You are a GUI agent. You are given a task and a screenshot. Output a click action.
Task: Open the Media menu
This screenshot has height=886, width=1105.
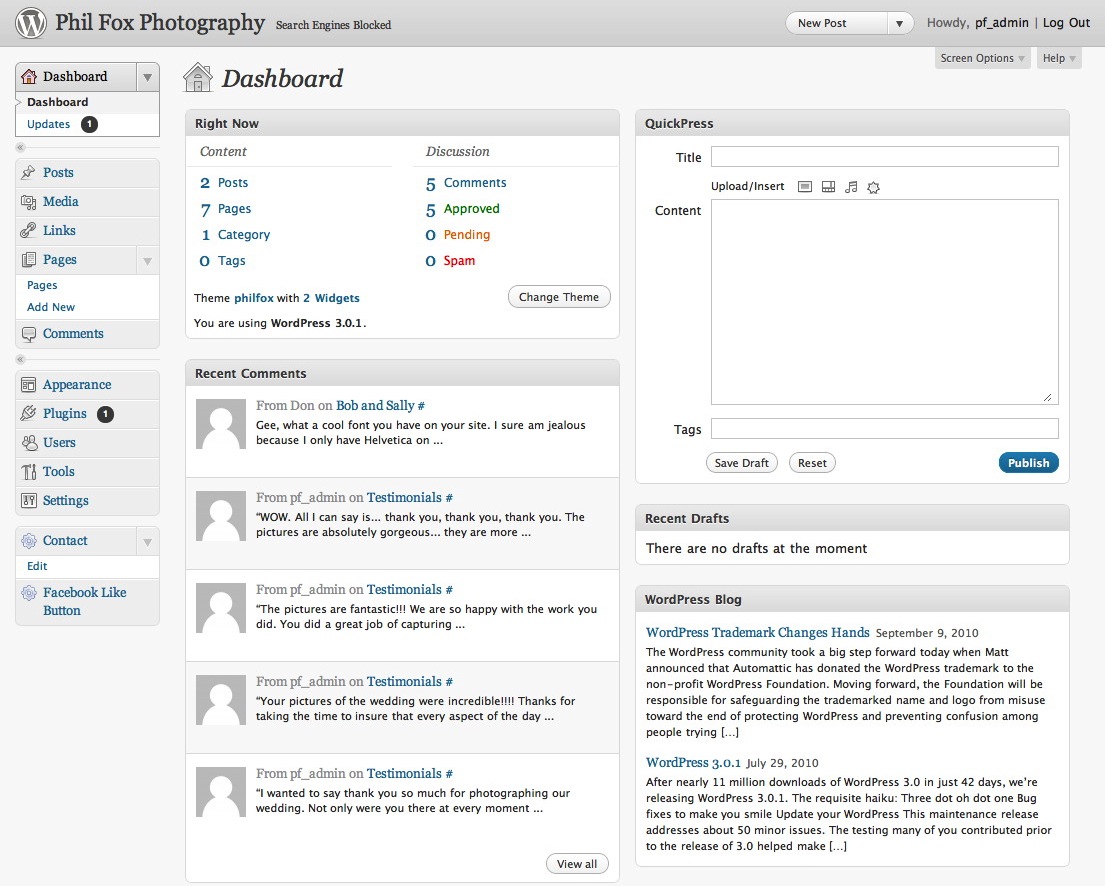[x=61, y=202]
